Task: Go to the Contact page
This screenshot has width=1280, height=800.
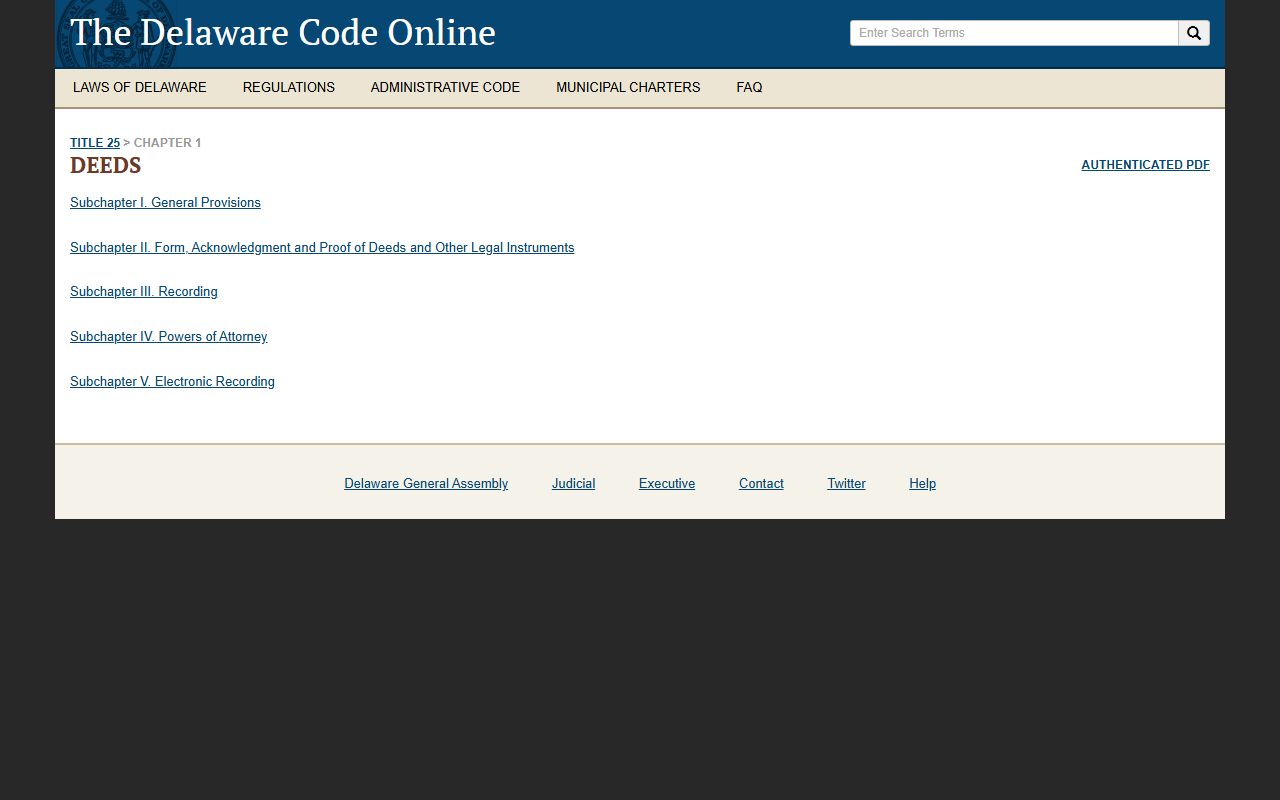Action: click(x=761, y=484)
